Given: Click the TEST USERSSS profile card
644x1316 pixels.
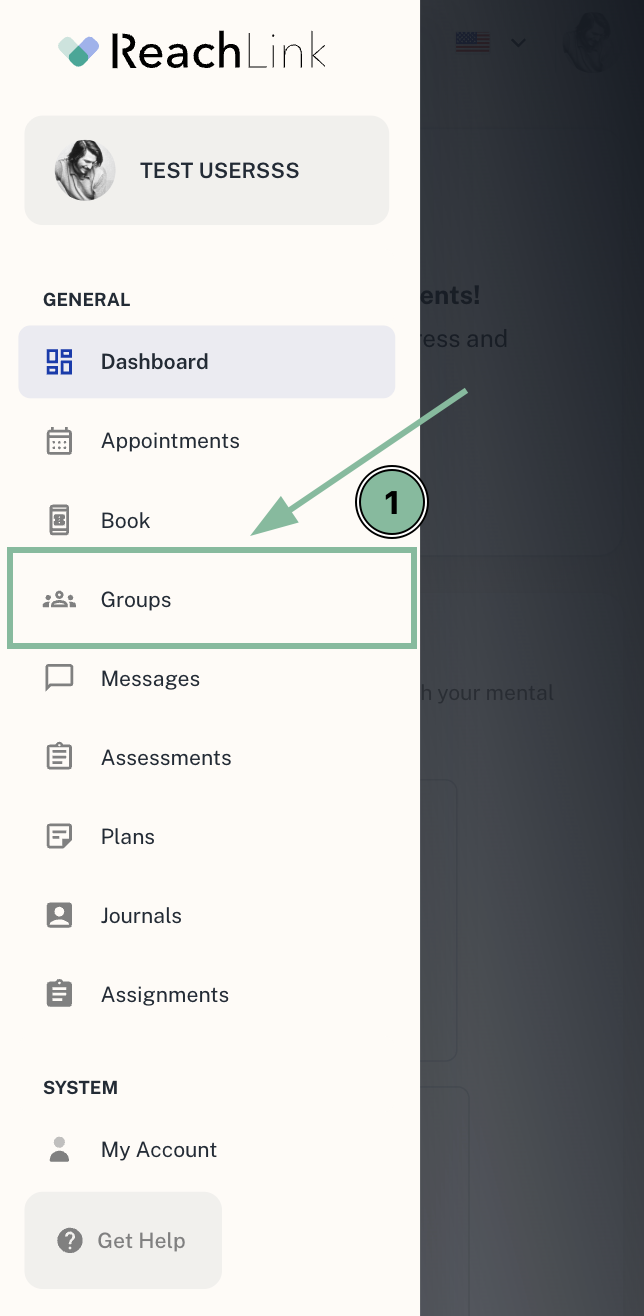Looking at the screenshot, I should pyautogui.click(x=207, y=170).
